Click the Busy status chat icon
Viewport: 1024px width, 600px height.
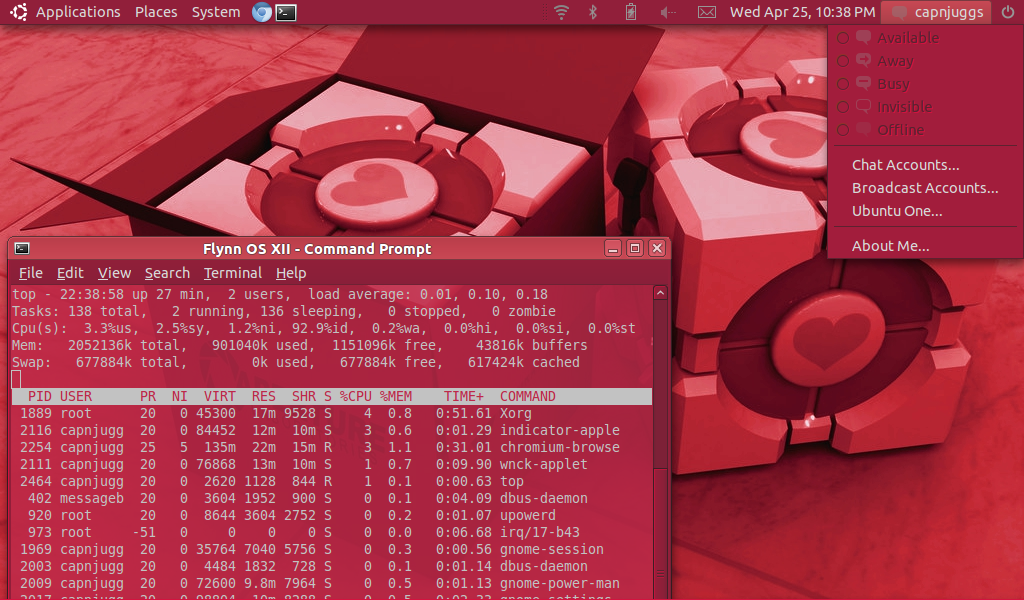pos(863,83)
